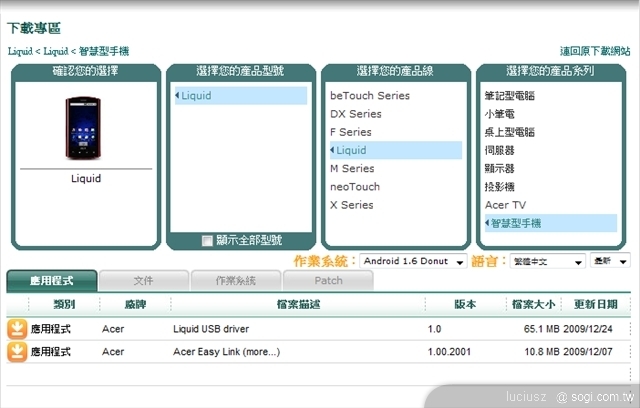The width and height of the screenshot is (640, 408).
Task: Select beTouch Series product line
Action: (x=370, y=96)
